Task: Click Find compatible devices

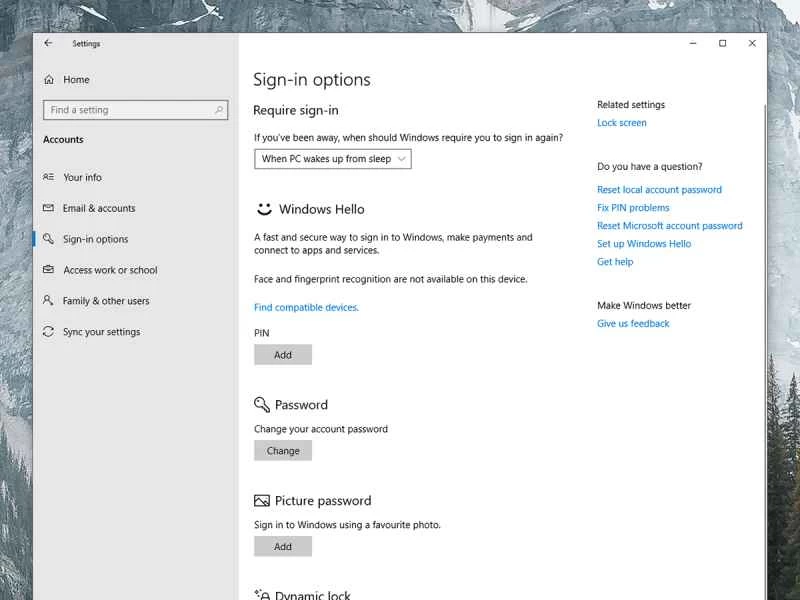Action: click(305, 307)
